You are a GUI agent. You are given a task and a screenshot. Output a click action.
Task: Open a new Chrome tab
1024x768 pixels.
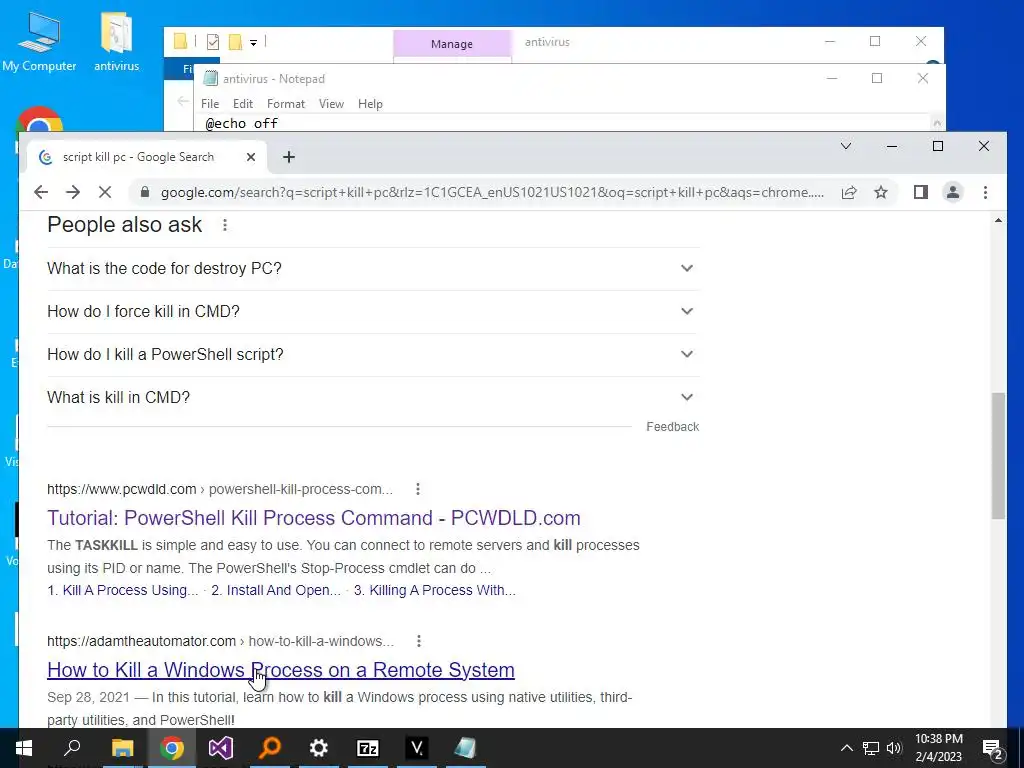point(289,157)
